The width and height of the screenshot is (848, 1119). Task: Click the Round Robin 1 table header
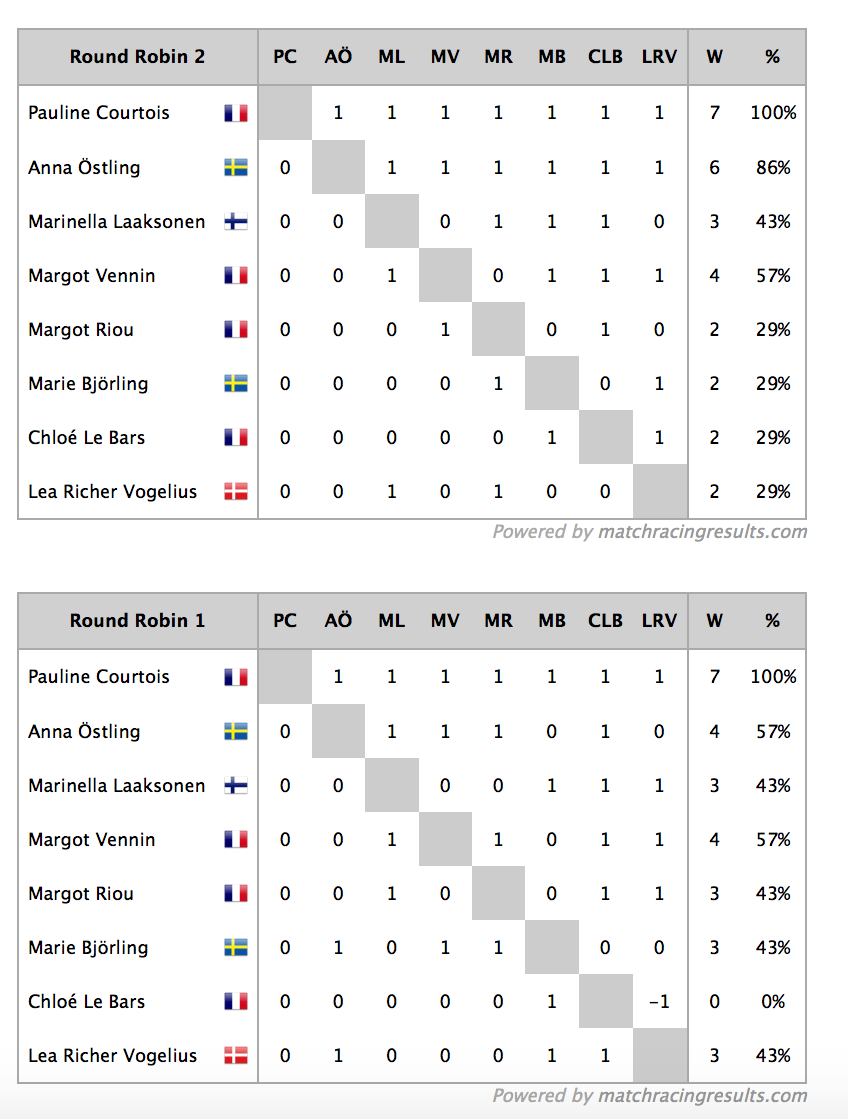[137, 620]
